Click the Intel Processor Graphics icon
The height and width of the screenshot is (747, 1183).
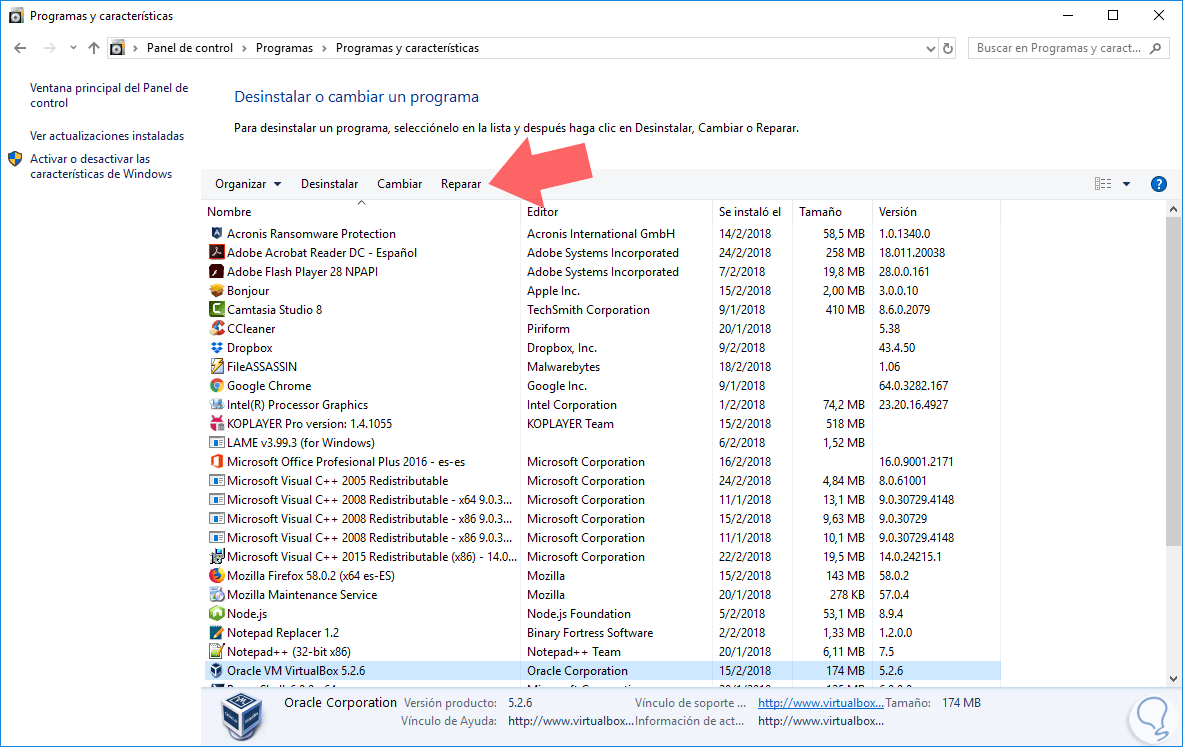tap(217, 404)
